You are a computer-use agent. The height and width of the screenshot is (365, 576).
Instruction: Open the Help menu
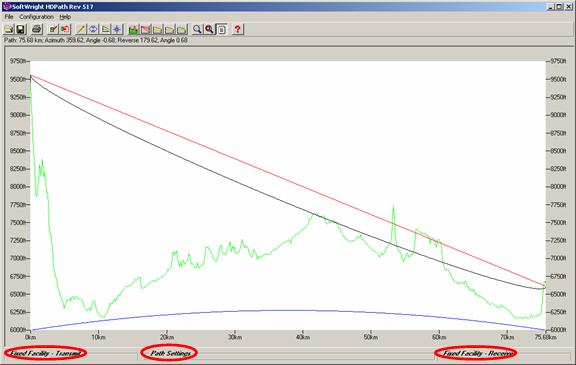coord(65,17)
